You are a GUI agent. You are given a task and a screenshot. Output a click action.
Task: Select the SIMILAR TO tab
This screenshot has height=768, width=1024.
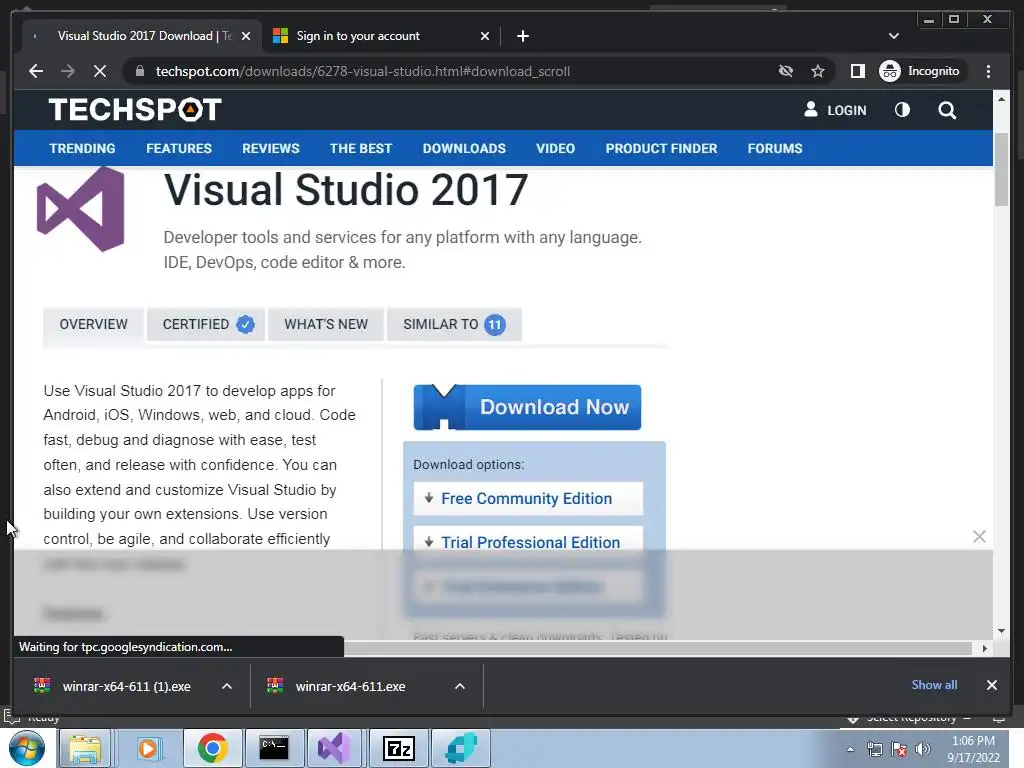point(454,324)
